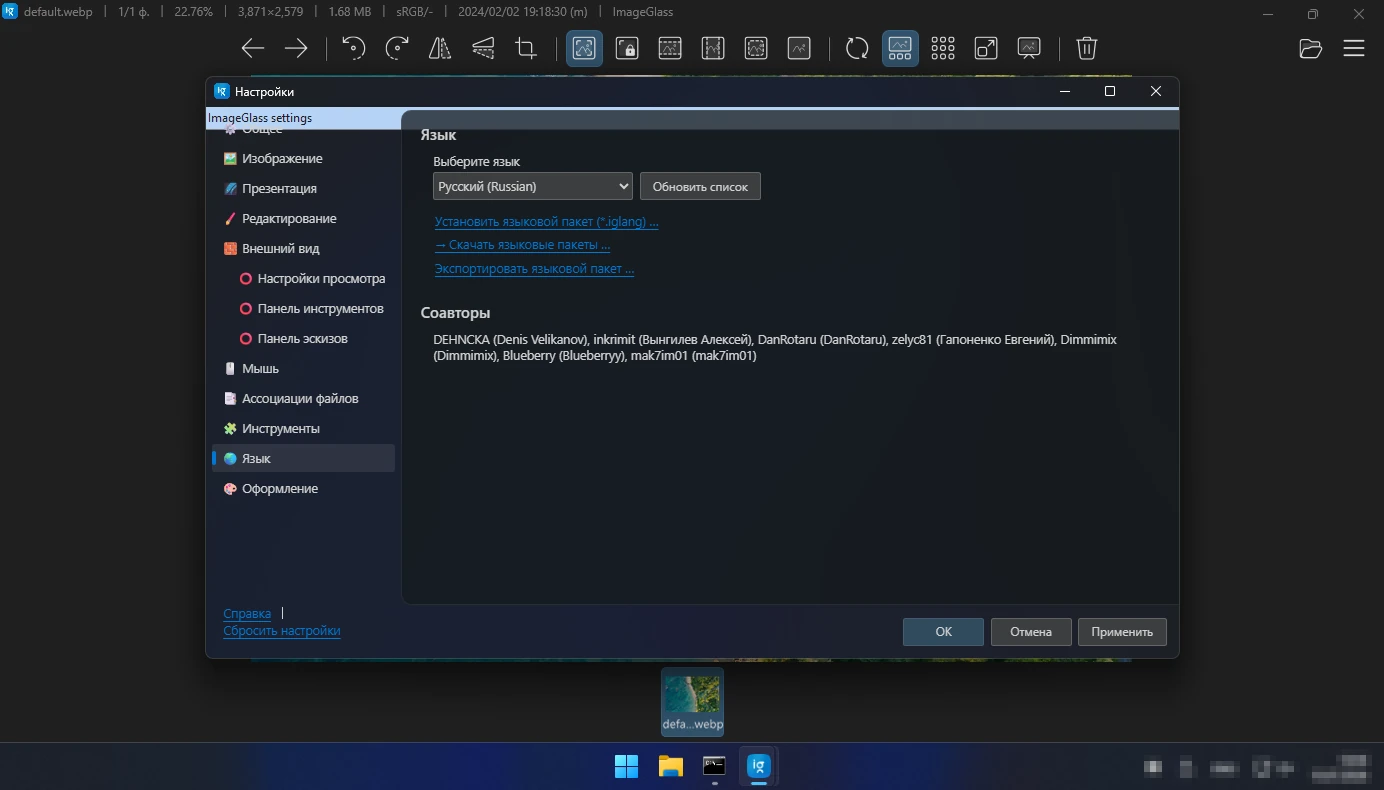
Task: Open the Мышь settings tab
Action: (303, 368)
